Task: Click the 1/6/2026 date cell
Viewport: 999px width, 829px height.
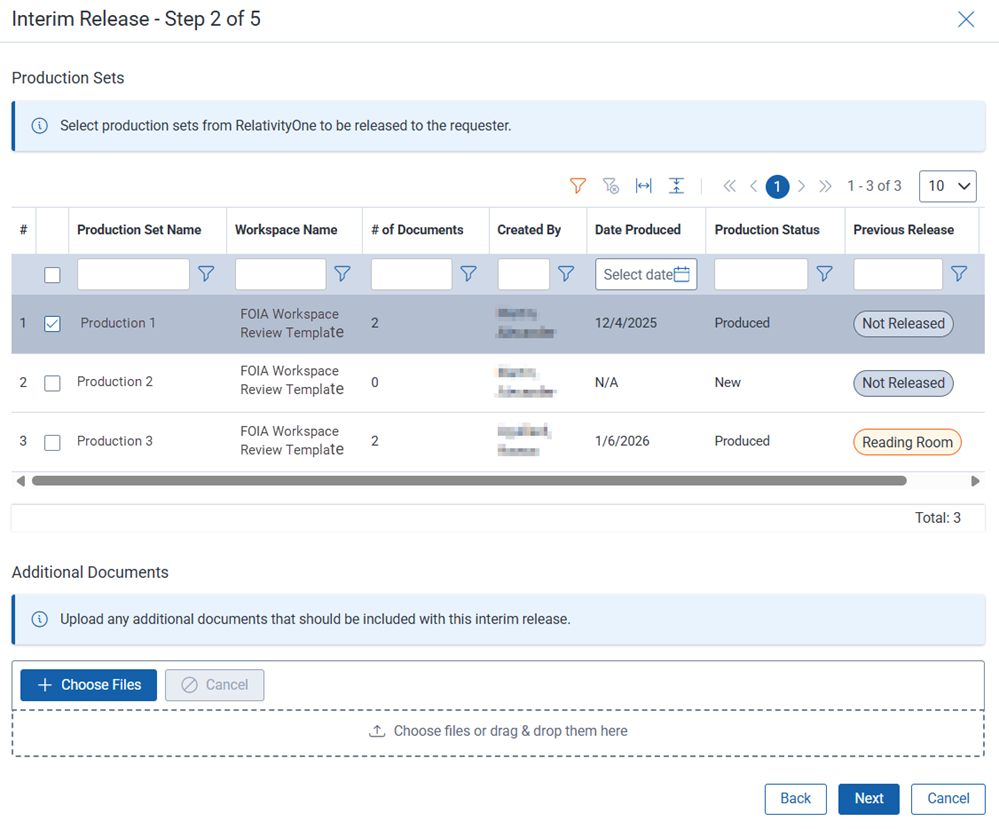Action: [622, 441]
